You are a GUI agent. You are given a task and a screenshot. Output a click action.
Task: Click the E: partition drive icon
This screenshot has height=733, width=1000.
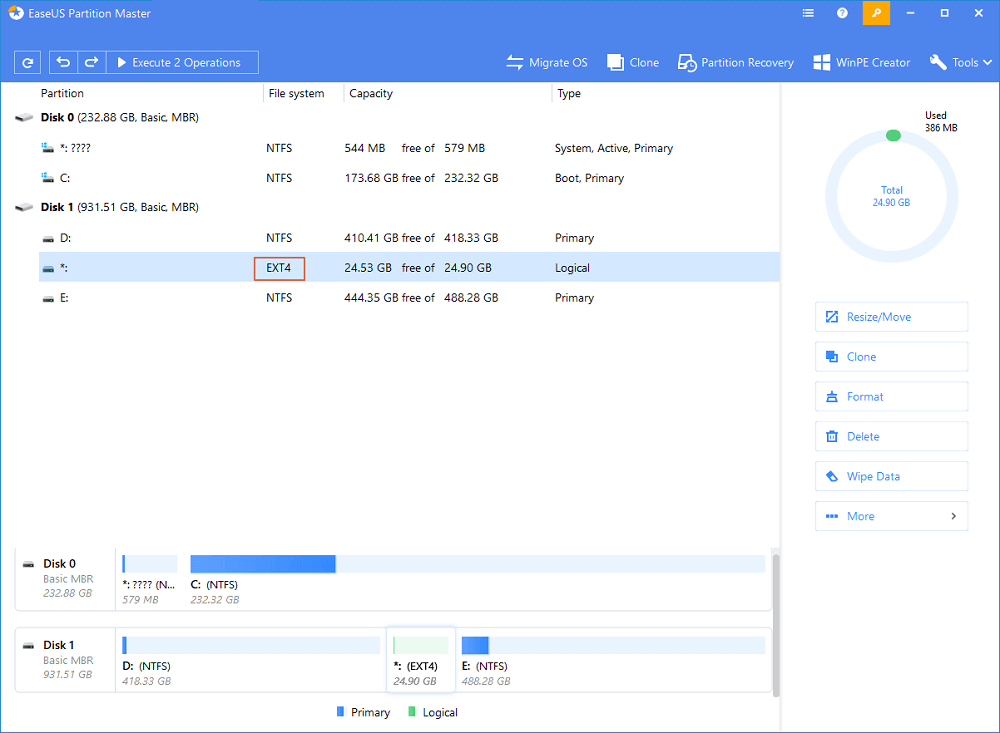click(x=48, y=299)
